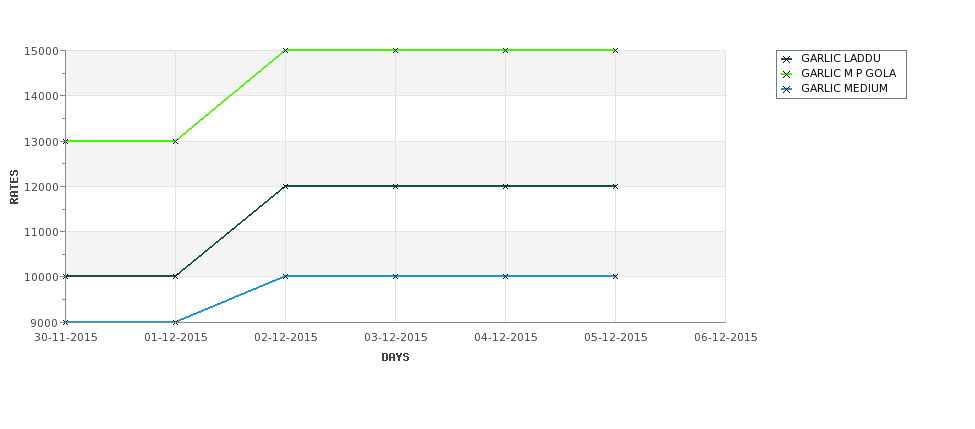Viewport: 975px width, 429px height.
Task: Click the DAYS axis title
Action: click(x=395, y=358)
